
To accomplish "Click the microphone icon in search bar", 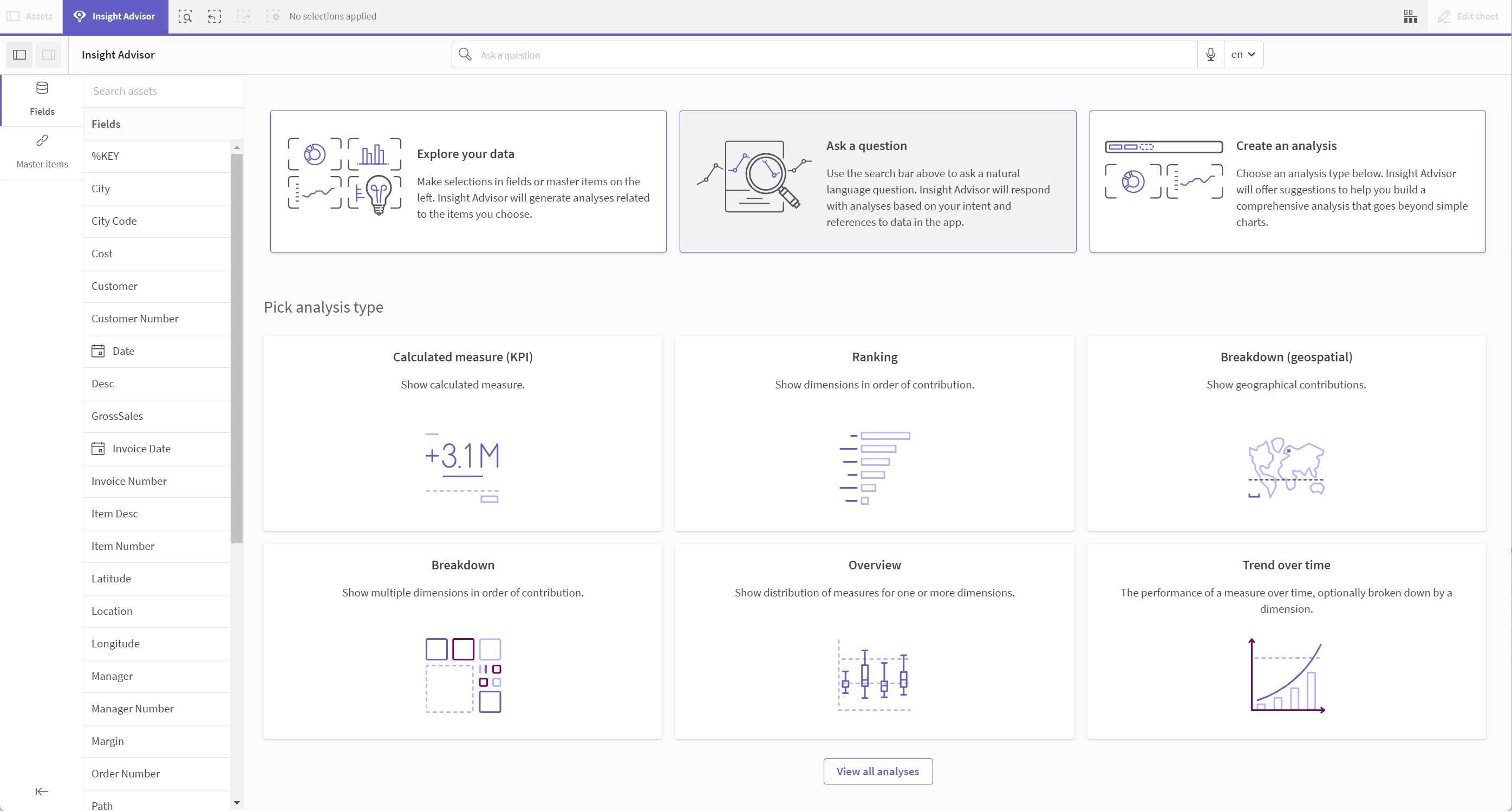I will coord(1210,54).
